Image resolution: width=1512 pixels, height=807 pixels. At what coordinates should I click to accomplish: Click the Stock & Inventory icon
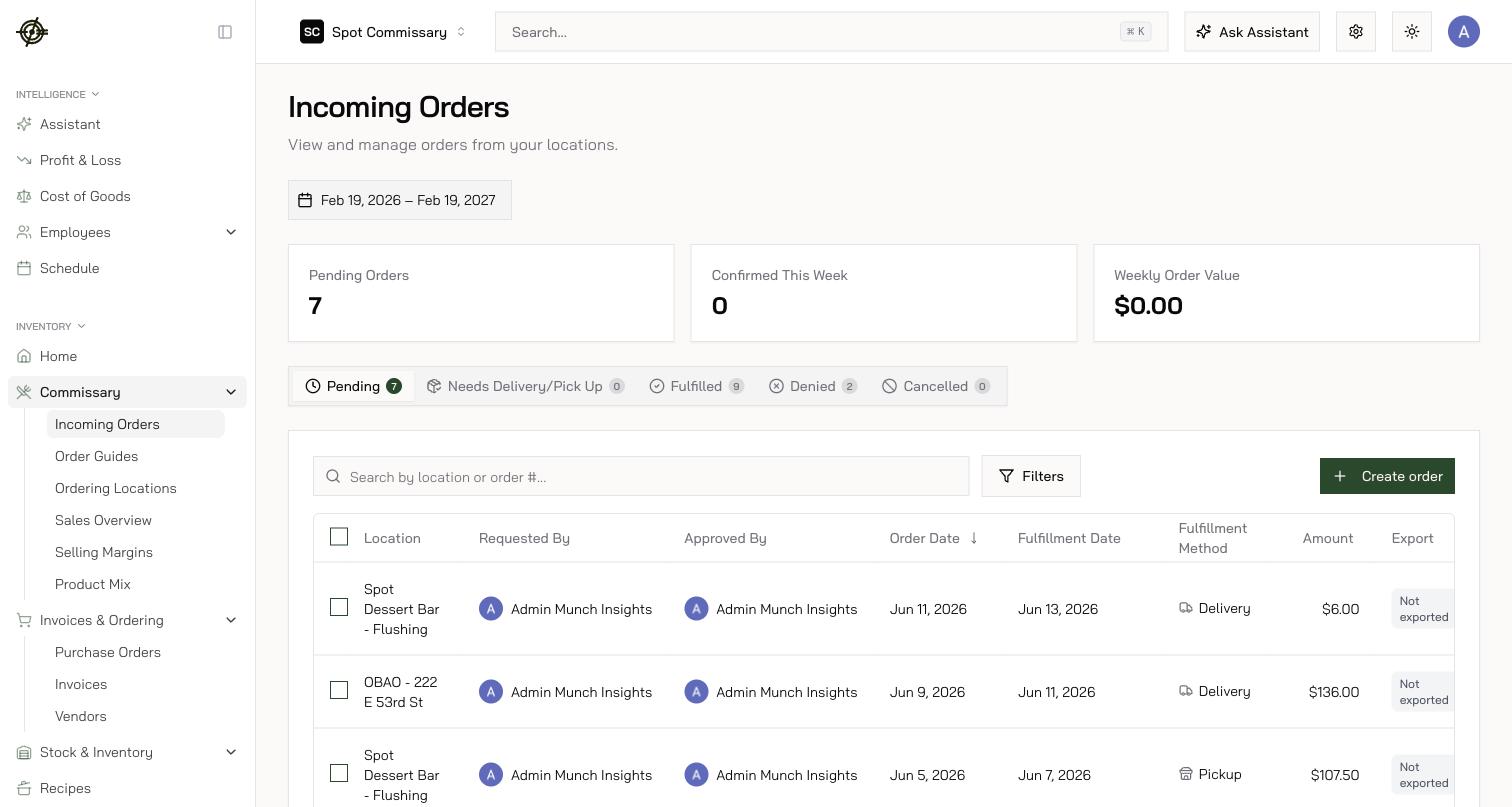[24, 752]
